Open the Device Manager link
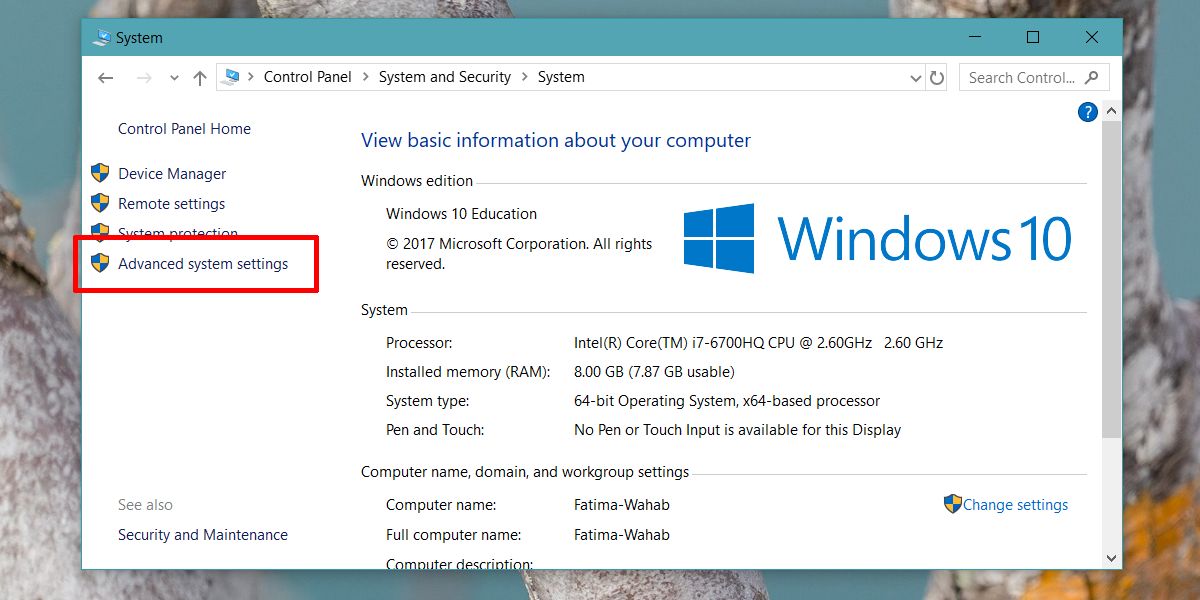 coord(172,174)
